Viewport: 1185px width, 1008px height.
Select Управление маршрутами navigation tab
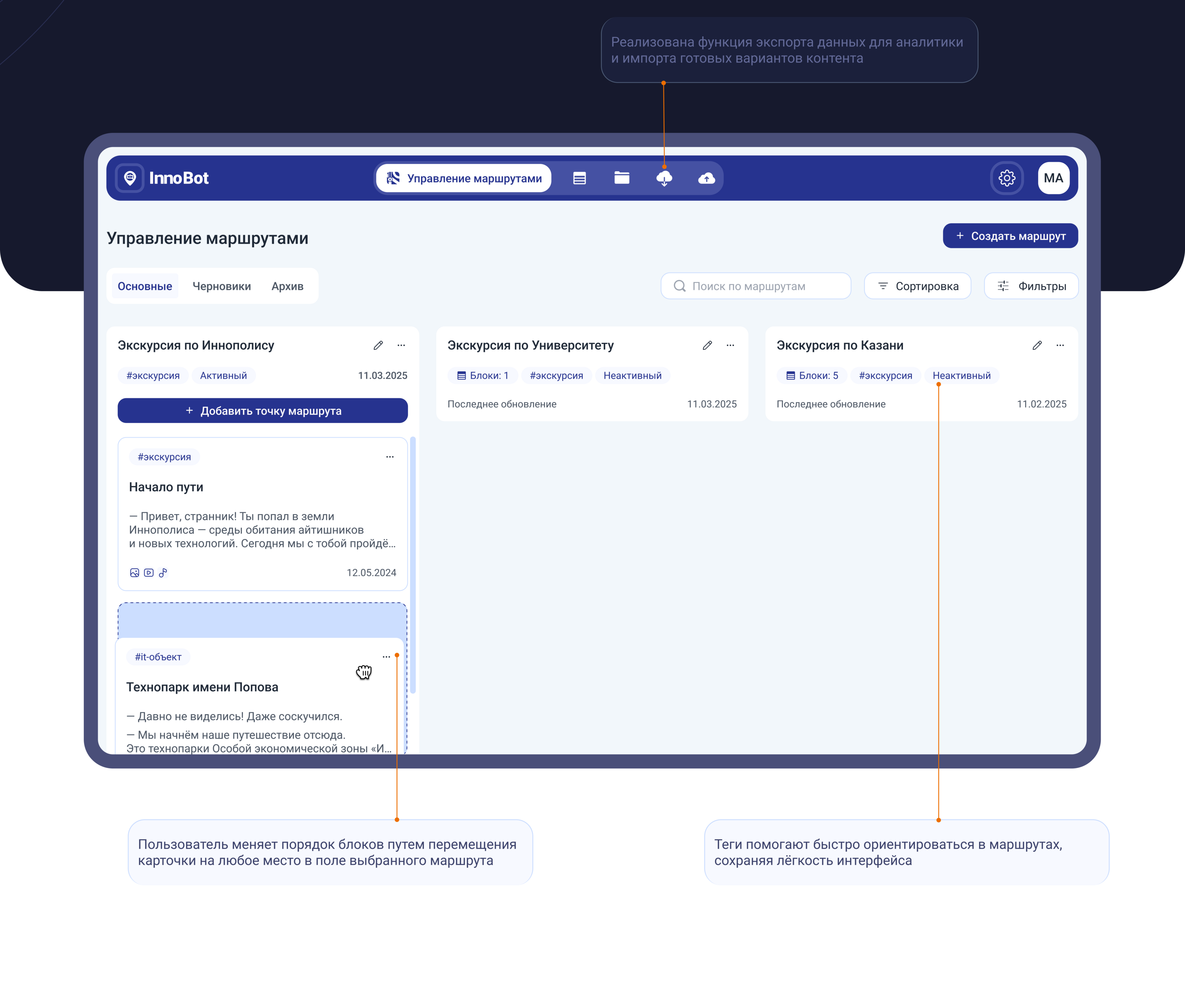tap(463, 178)
